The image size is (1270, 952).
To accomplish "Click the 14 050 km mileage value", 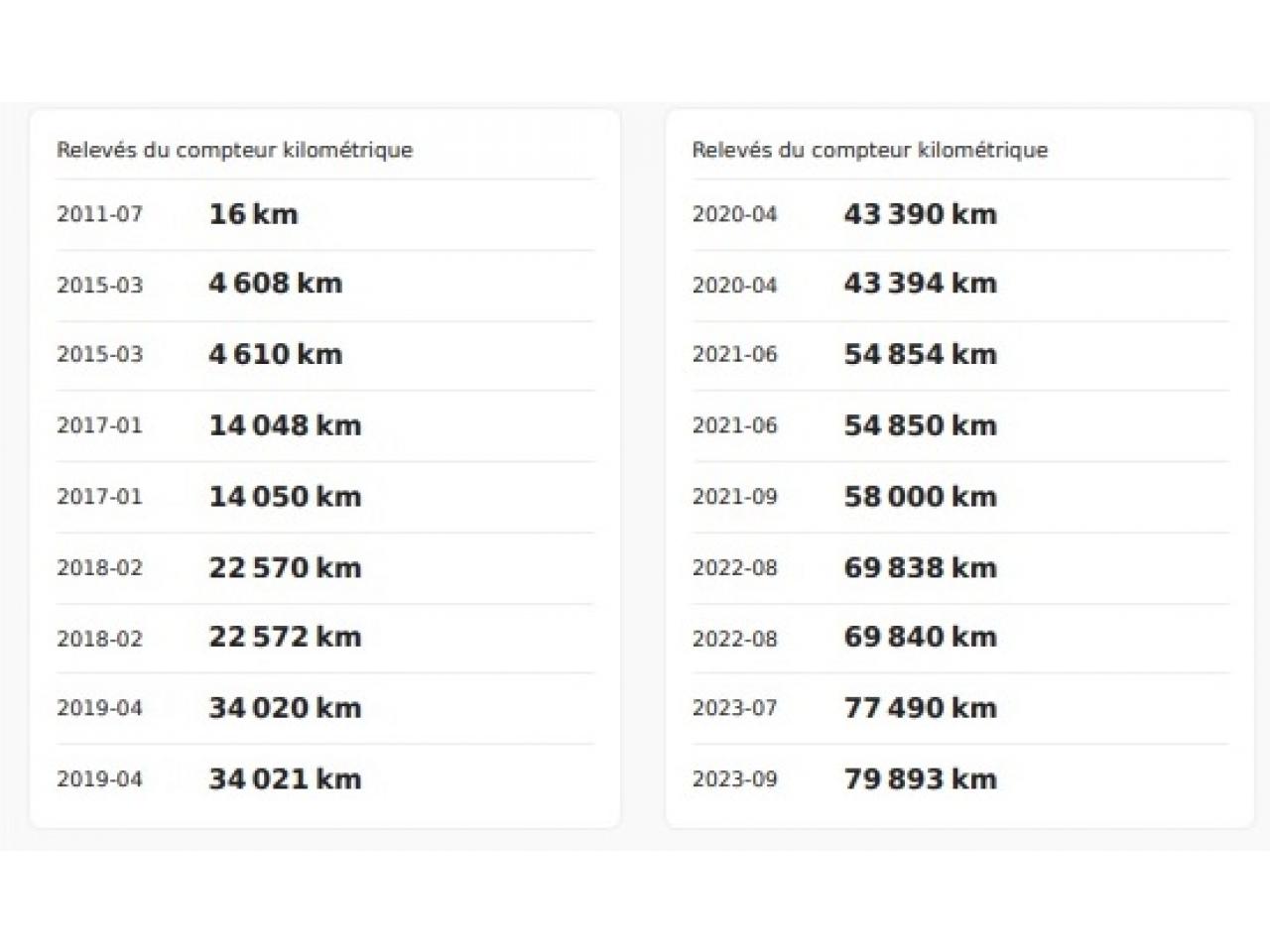I will (285, 497).
